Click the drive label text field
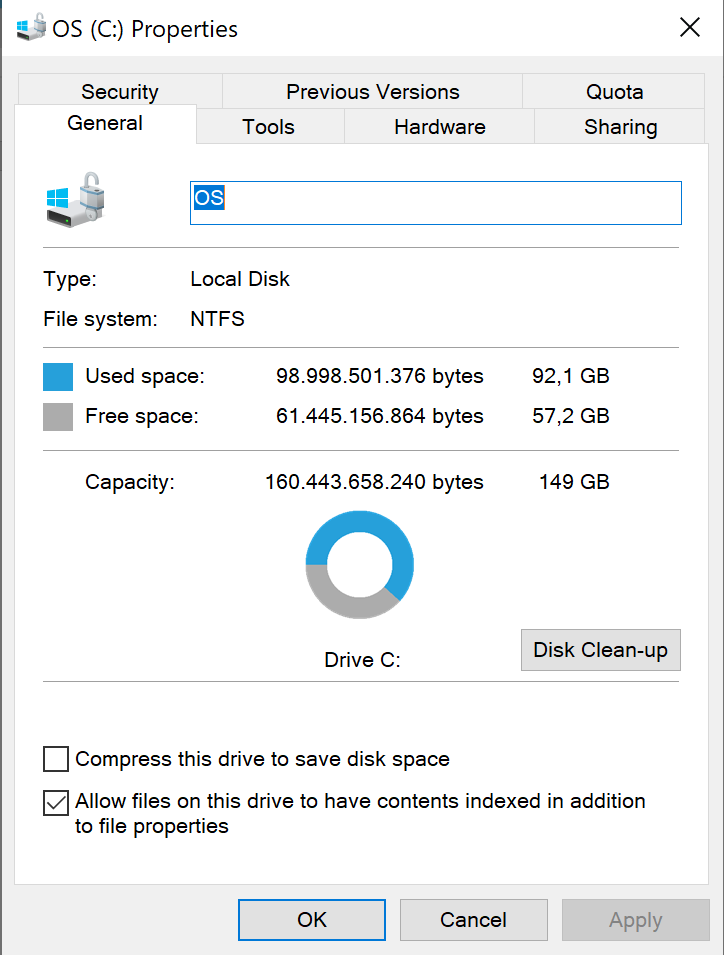This screenshot has height=955, width=724. point(436,203)
